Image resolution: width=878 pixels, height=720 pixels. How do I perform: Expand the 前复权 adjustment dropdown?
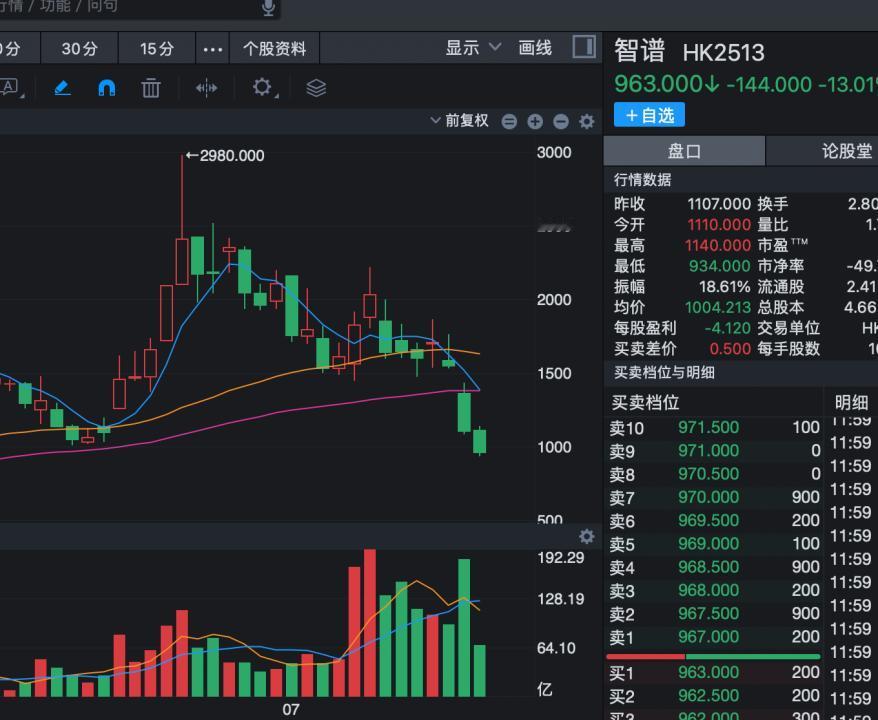click(x=460, y=120)
